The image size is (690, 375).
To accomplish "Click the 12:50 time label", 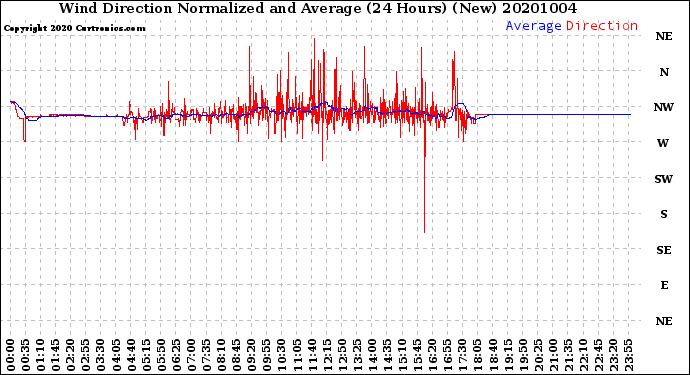I will [x=342, y=355].
